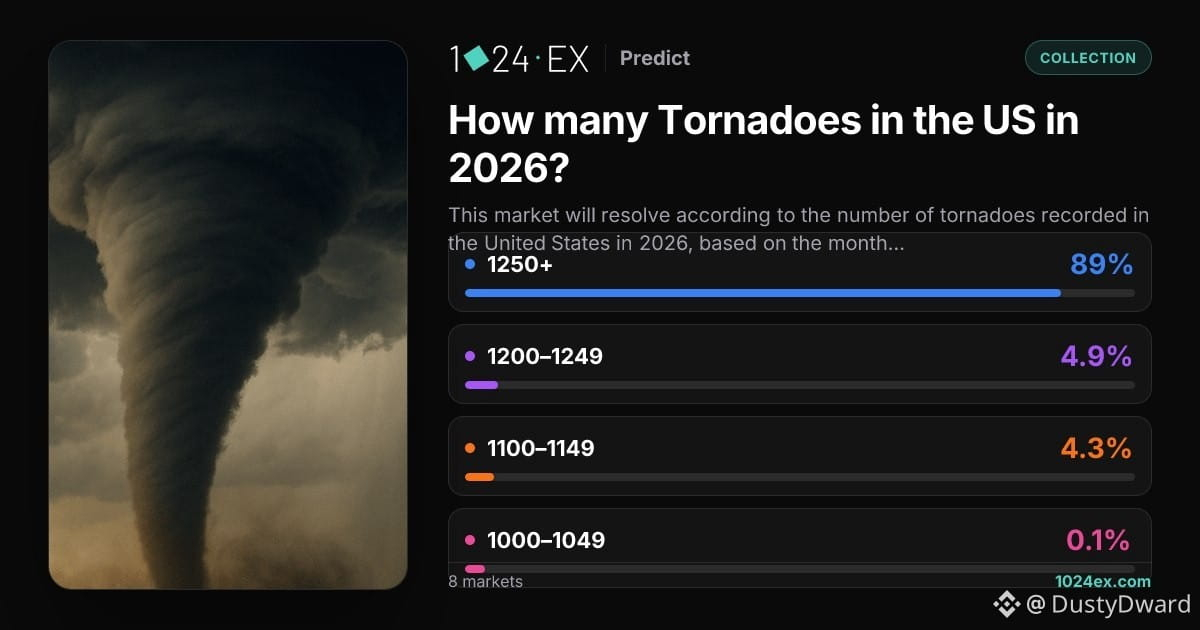Screen dimensions: 1200x630
Task: Click the purple dot beside 1200–1249
Action: [470, 356]
